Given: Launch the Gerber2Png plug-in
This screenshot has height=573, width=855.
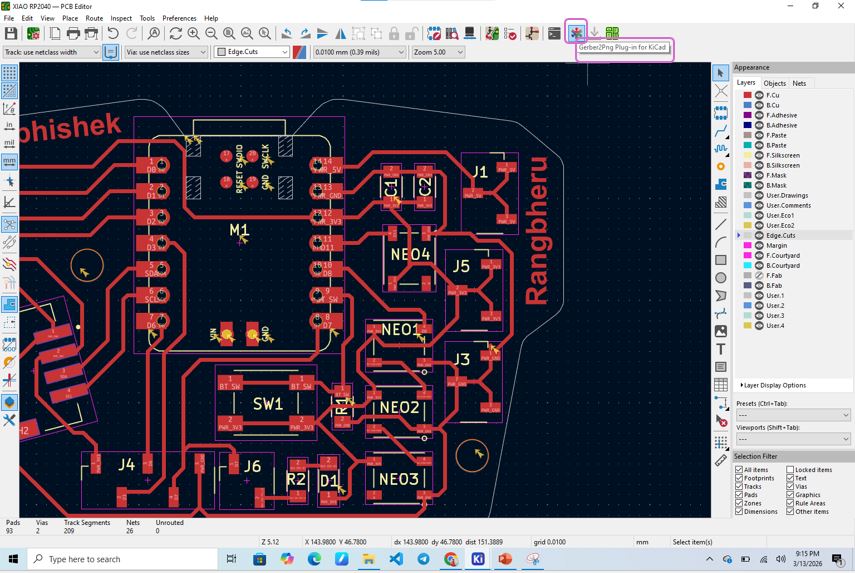Looking at the screenshot, I should (x=576, y=33).
